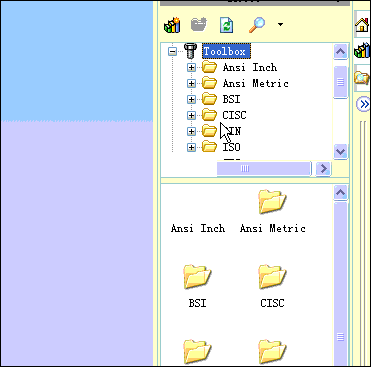Image resolution: width=371 pixels, height=367 pixels.
Task: Collapse the Toolbox tree node
Action: [172, 51]
